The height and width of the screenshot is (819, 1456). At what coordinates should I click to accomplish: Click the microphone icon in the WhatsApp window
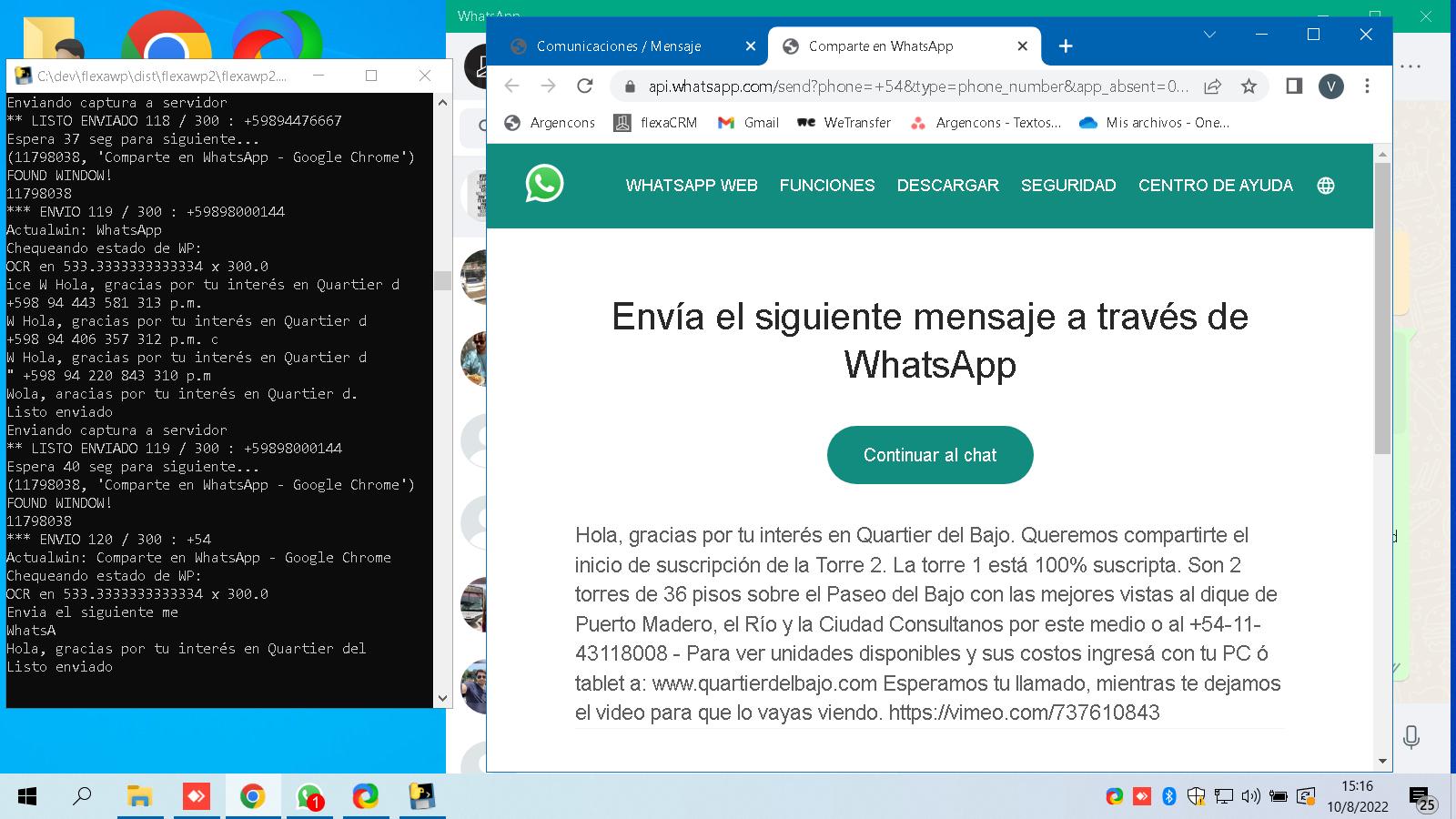pos(1411,736)
